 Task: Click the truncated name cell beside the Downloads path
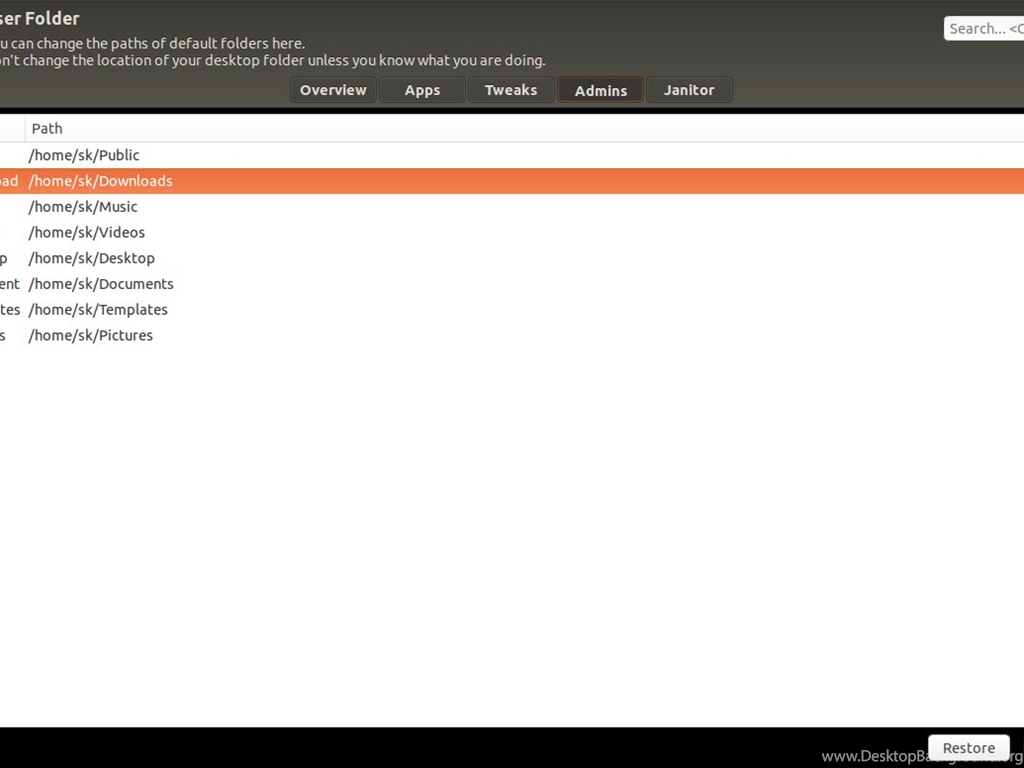pos(10,181)
